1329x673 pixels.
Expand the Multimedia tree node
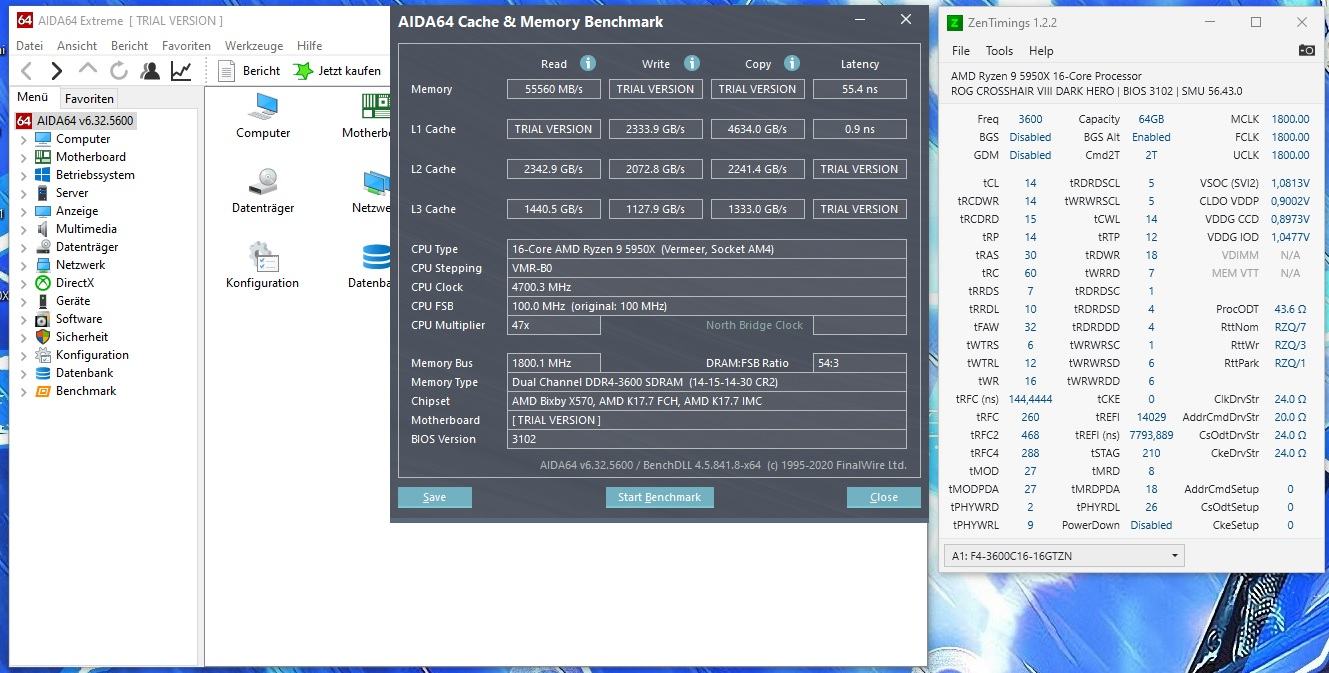pos(24,230)
